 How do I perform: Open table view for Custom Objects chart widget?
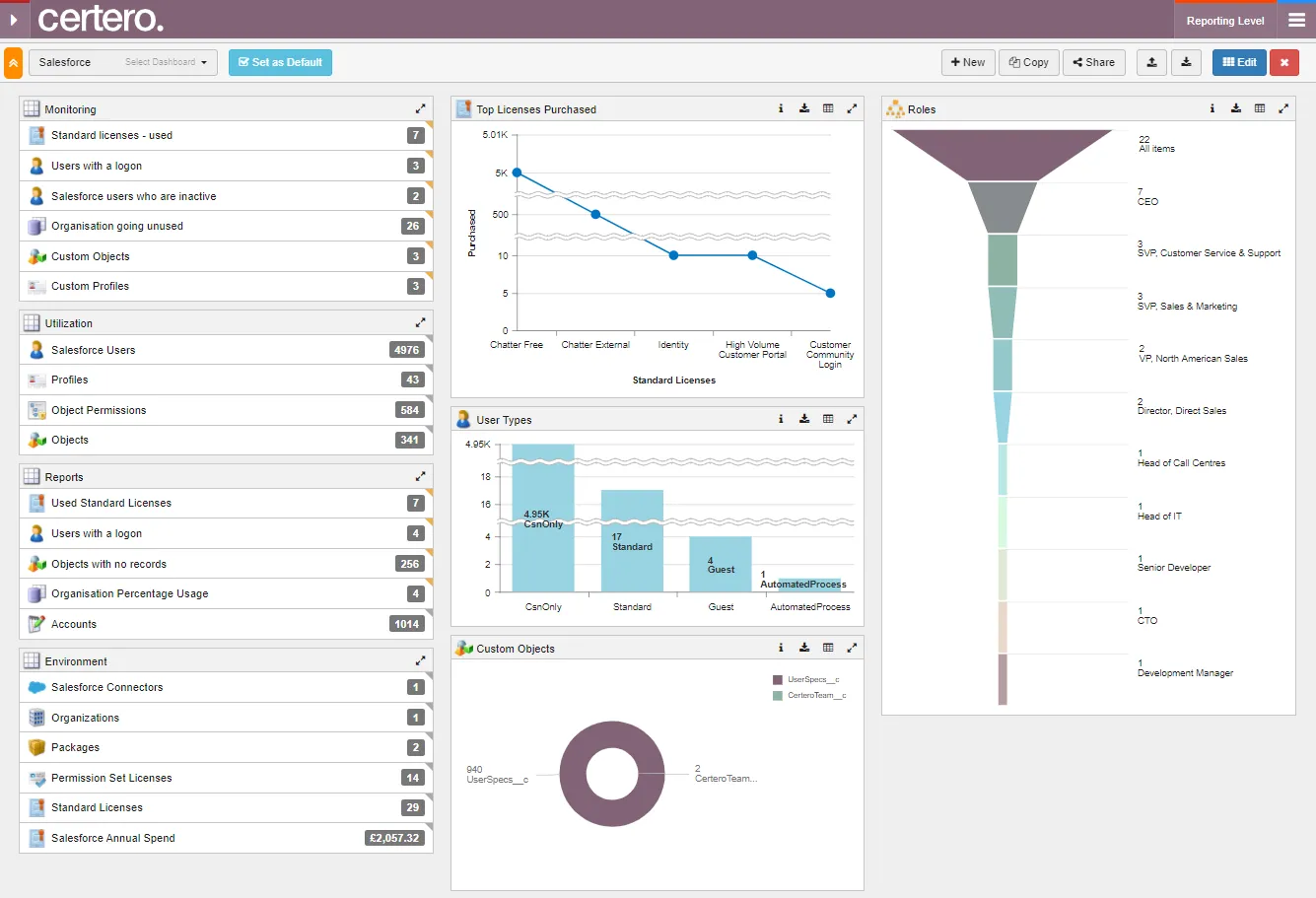click(x=828, y=648)
